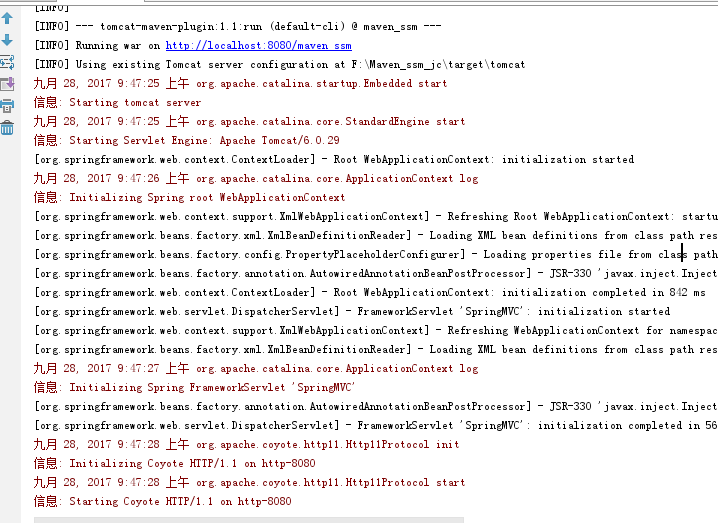Click 'Initializing Spring root WebApplicationContext' message
The width and height of the screenshot is (718, 523).
[x=190, y=197]
